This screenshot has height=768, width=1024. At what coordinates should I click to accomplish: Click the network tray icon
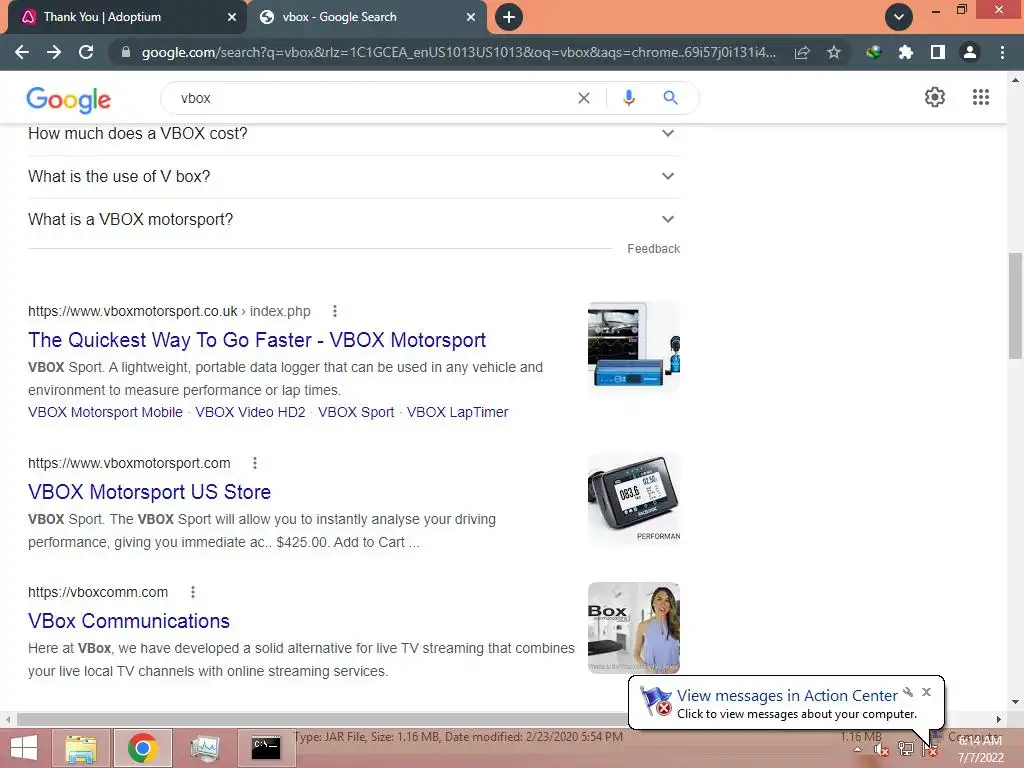pos(906,749)
